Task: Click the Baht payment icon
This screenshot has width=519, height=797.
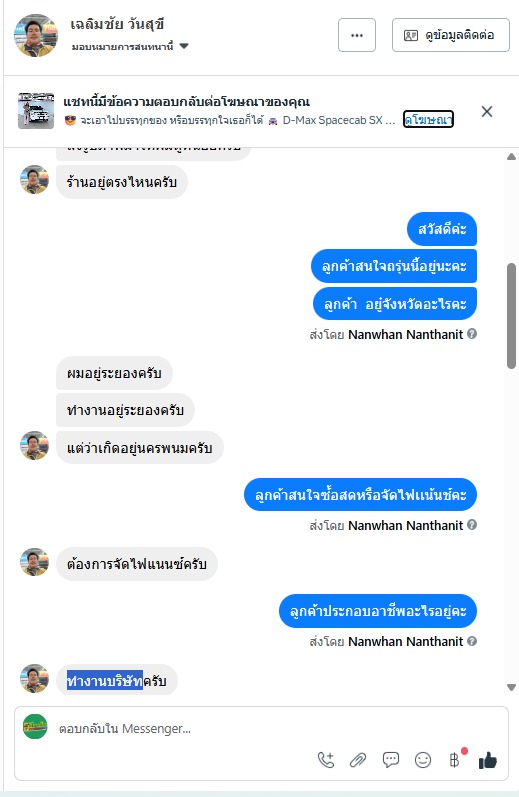Action: 454,760
